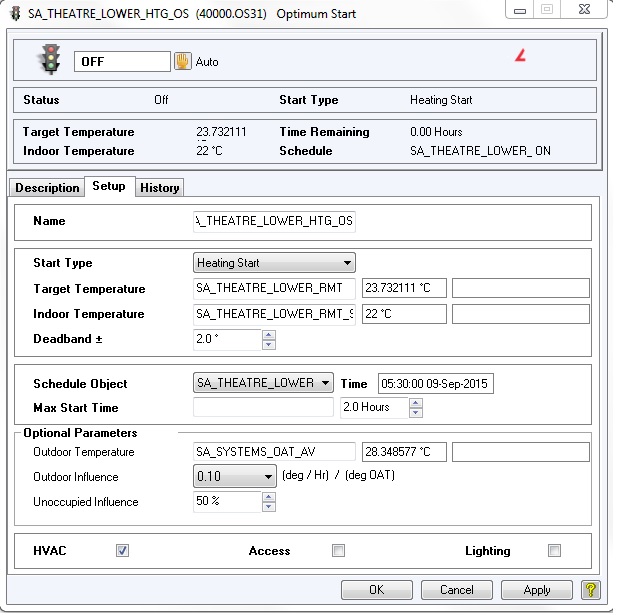Click the empty field beside Indoor Temperature value
617x615 pixels.
point(521,314)
